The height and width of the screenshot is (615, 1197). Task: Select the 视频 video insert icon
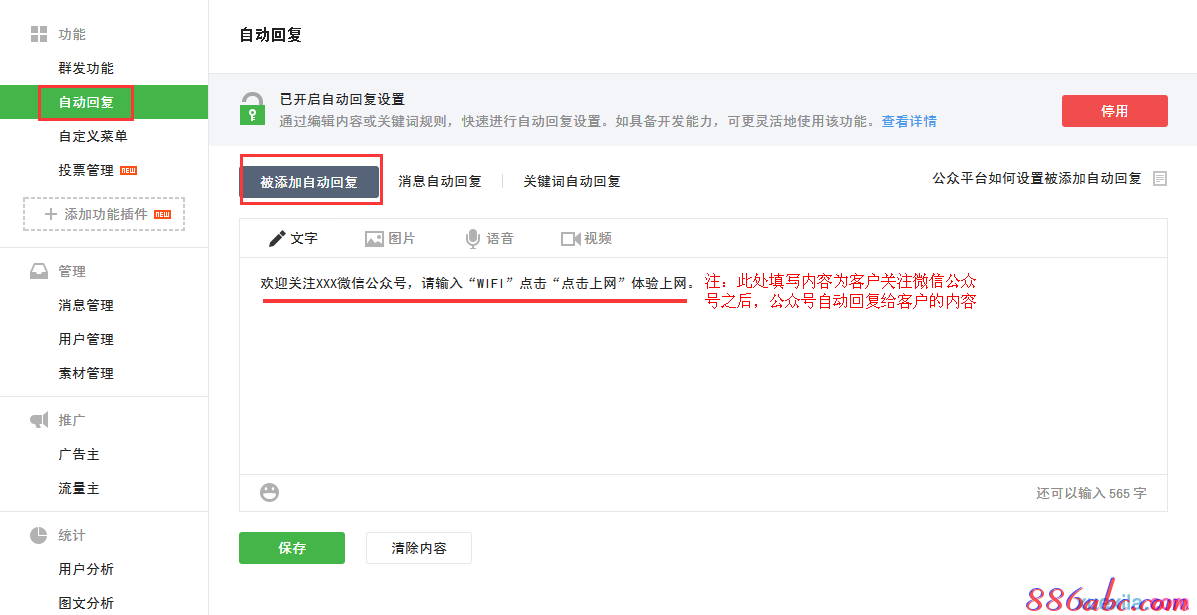568,238
